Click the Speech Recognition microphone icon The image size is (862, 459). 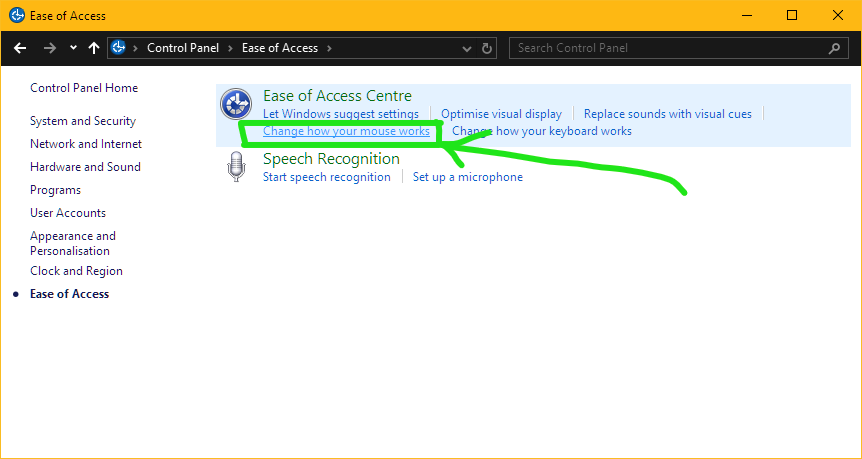click(236, 167)
